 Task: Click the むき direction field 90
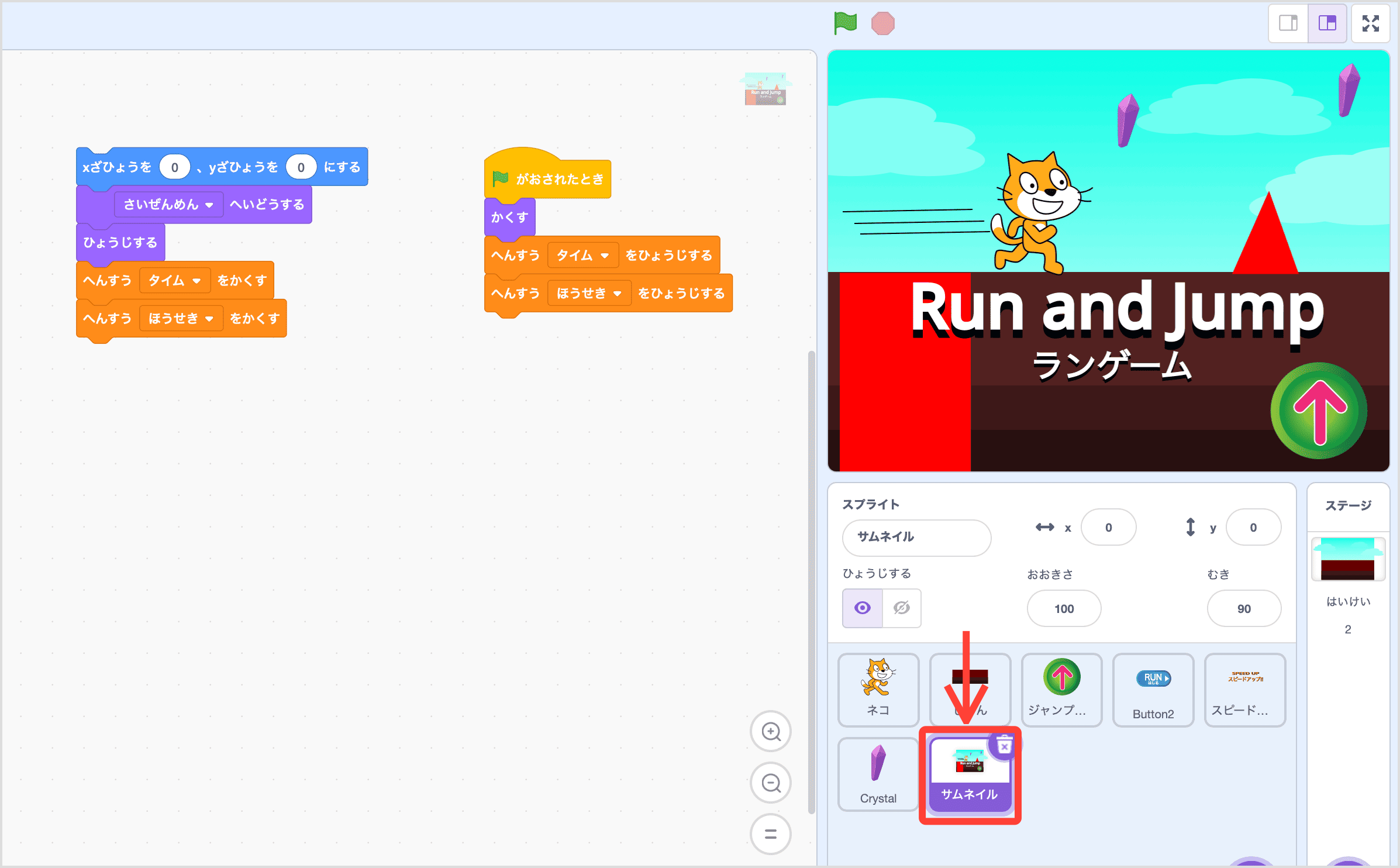[1244, 608]
